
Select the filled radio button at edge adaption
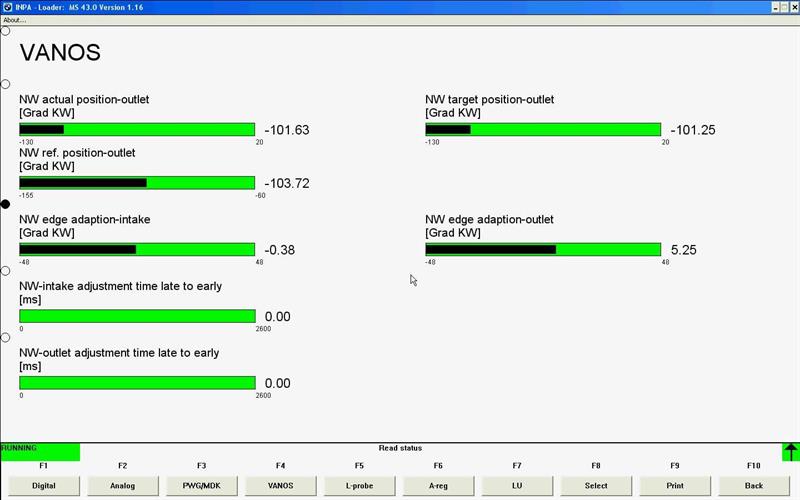click(5, 204)
